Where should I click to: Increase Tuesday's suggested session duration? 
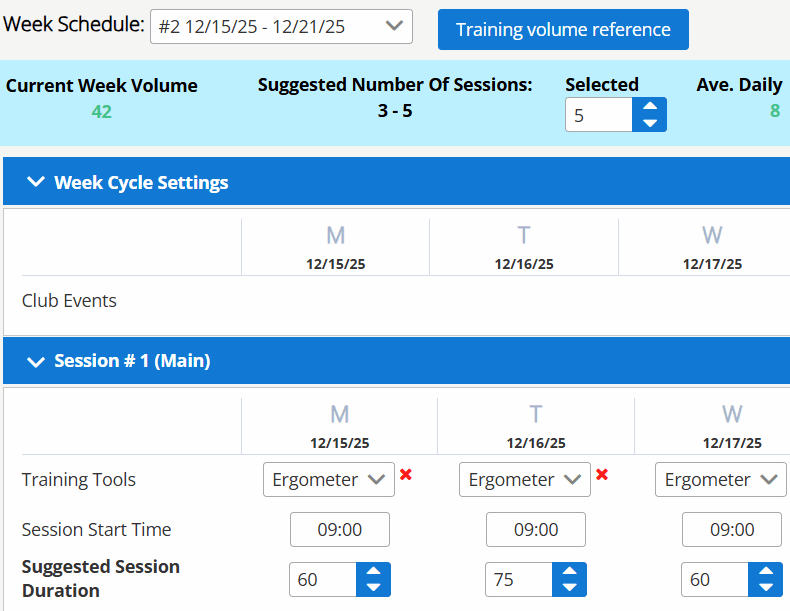pyautogui.click(x=570, y=571)
